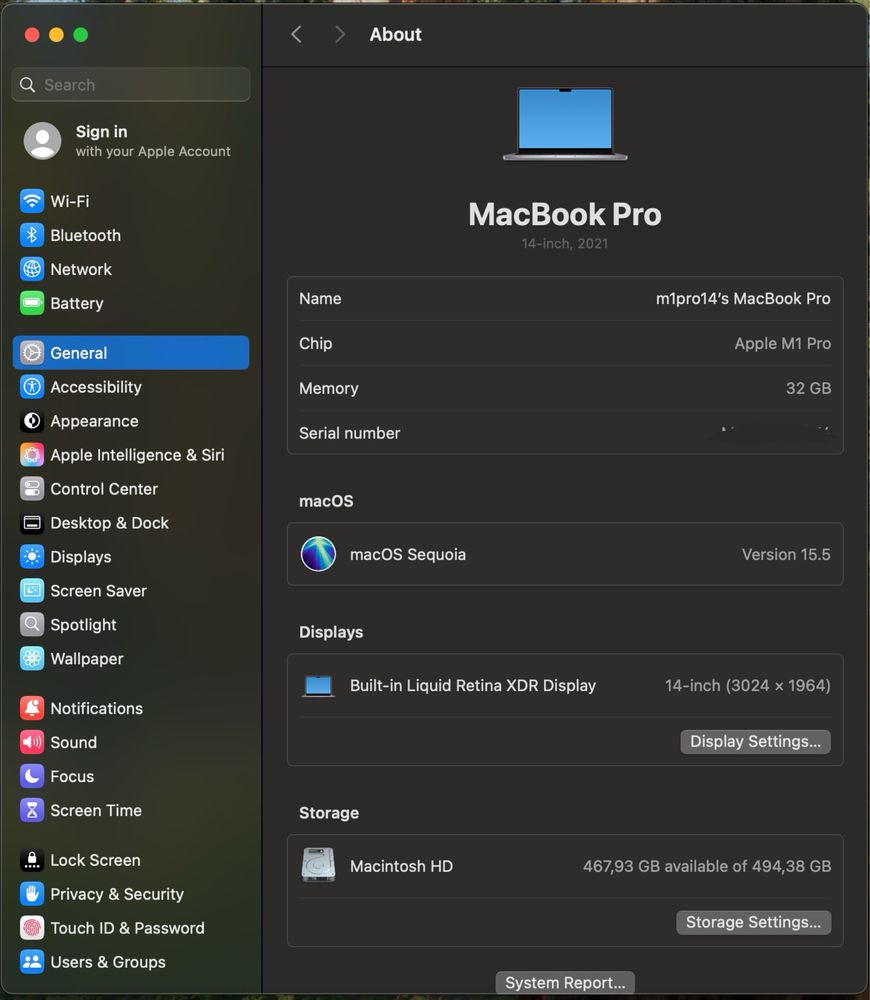870x1000 pixels.
Task: Go back using the left chevron
Action: coord(297,34)
